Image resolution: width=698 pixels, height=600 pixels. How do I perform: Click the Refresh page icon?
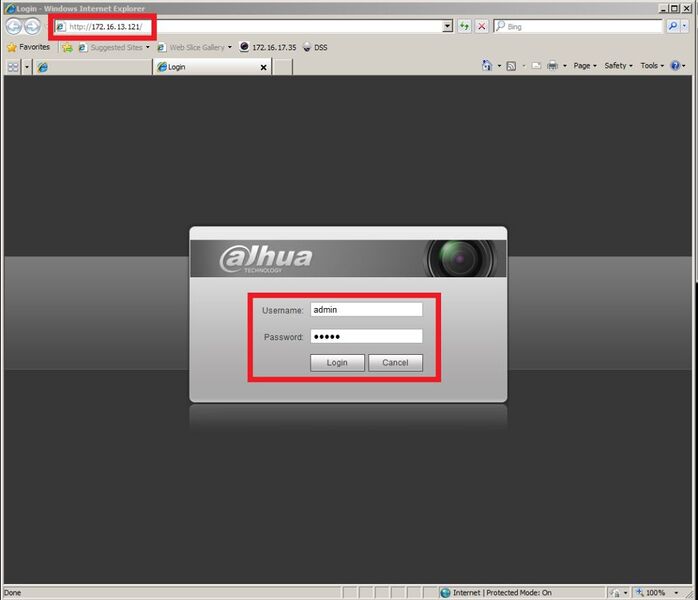point(464,27)
